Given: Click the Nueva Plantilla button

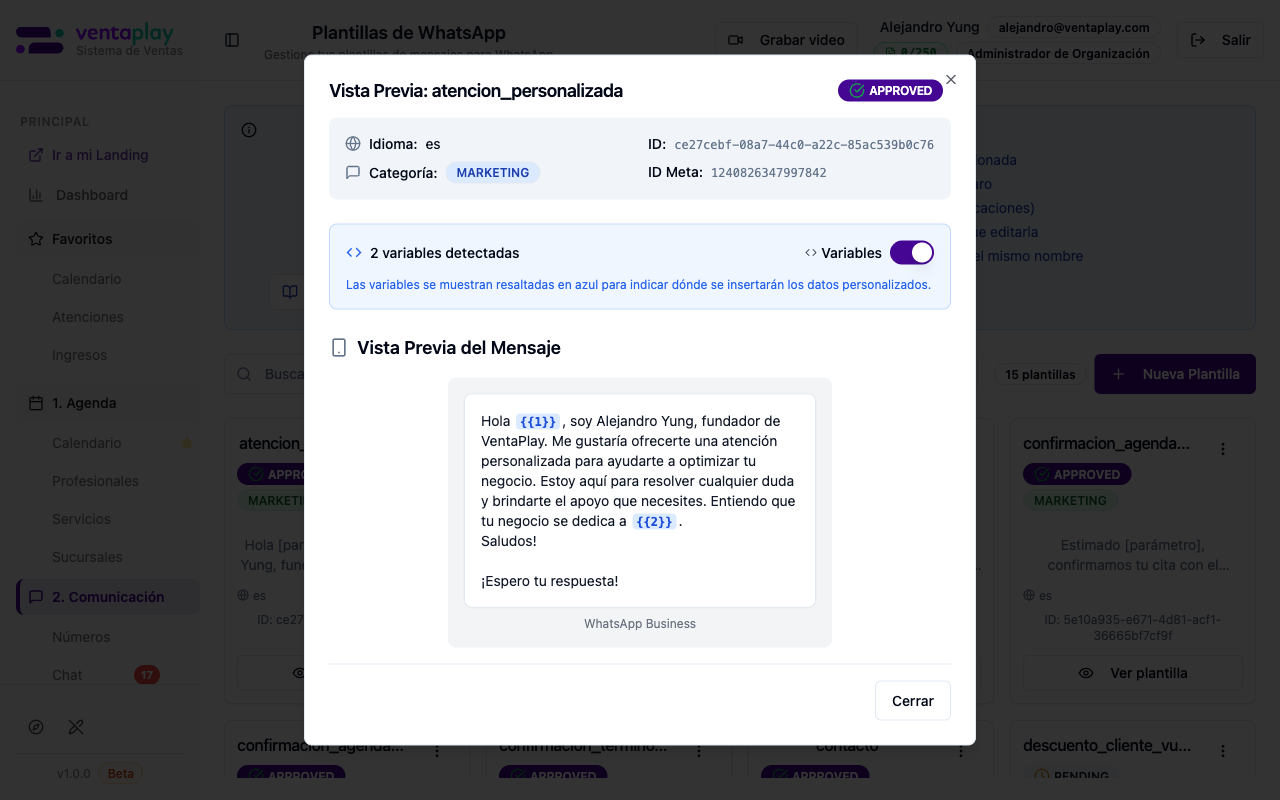Looking at the screenshot, I should 1175,374.
